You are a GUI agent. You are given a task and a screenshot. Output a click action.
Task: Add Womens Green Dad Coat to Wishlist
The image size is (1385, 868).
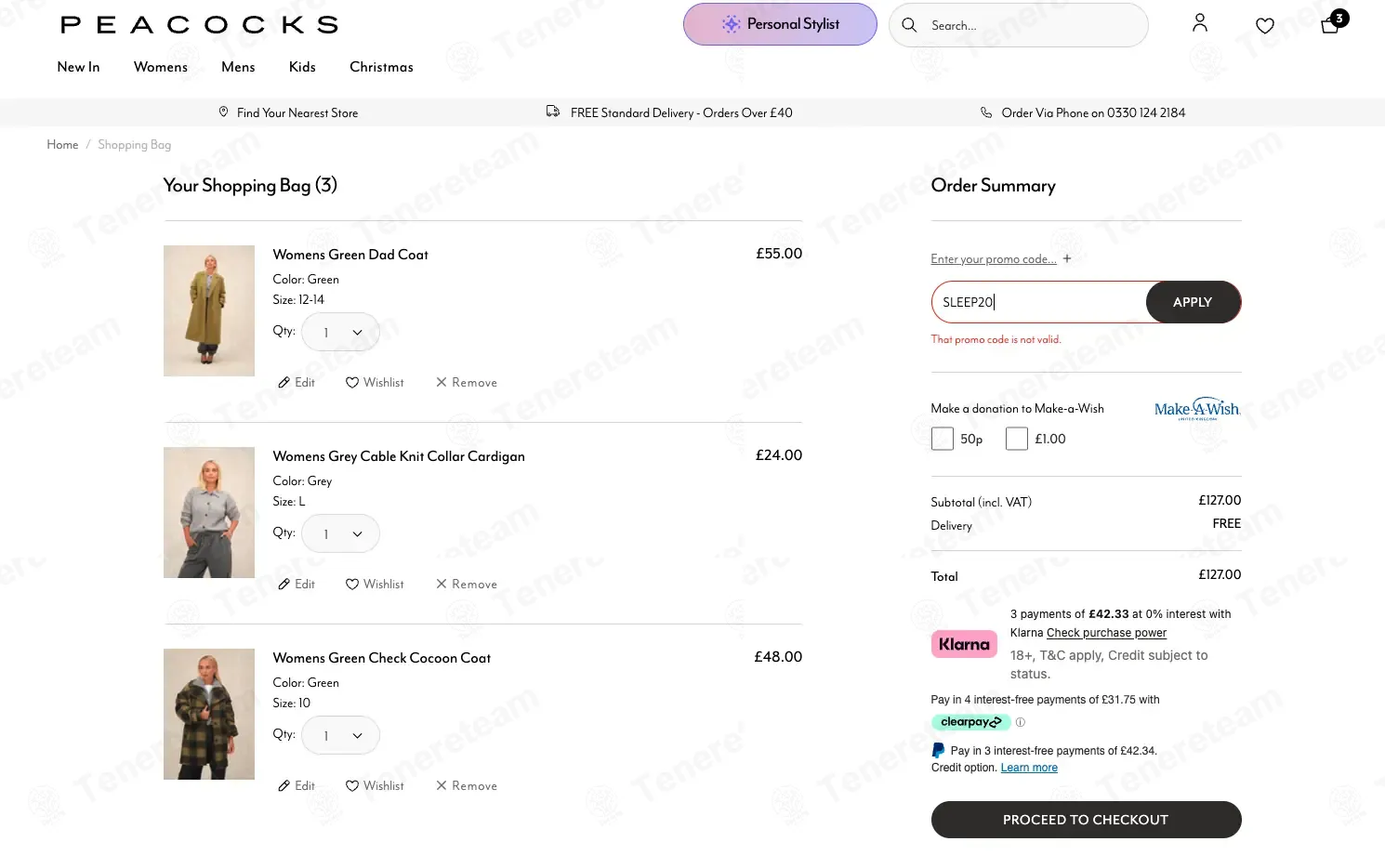coord(375,383)
